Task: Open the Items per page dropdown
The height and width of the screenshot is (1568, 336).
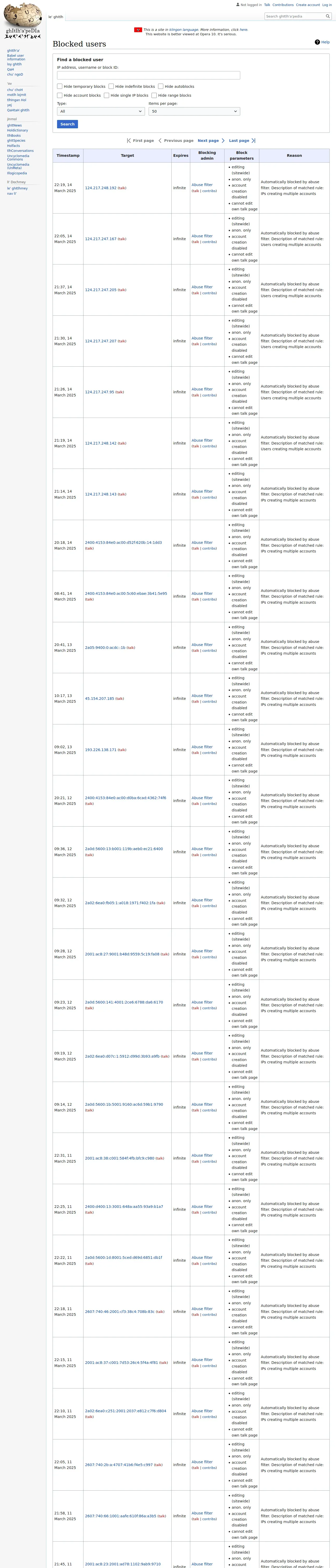Action: (194, 111)
